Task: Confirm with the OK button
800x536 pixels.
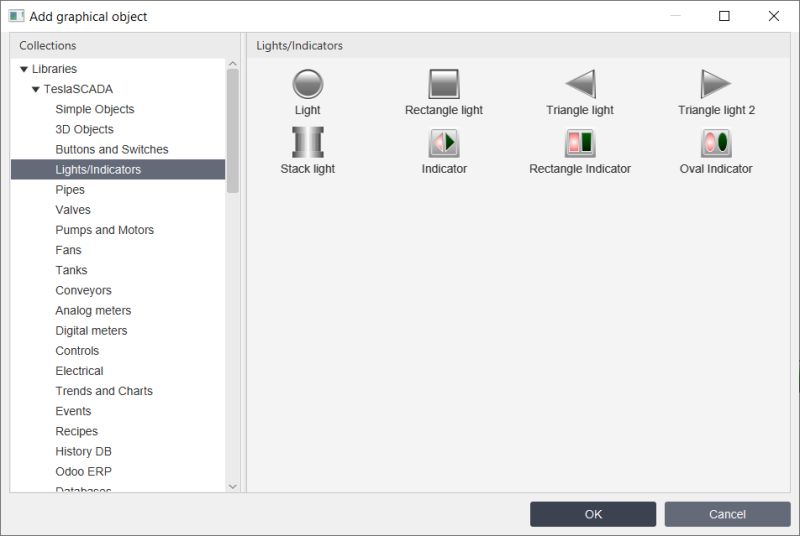Action: coord(593,514)
